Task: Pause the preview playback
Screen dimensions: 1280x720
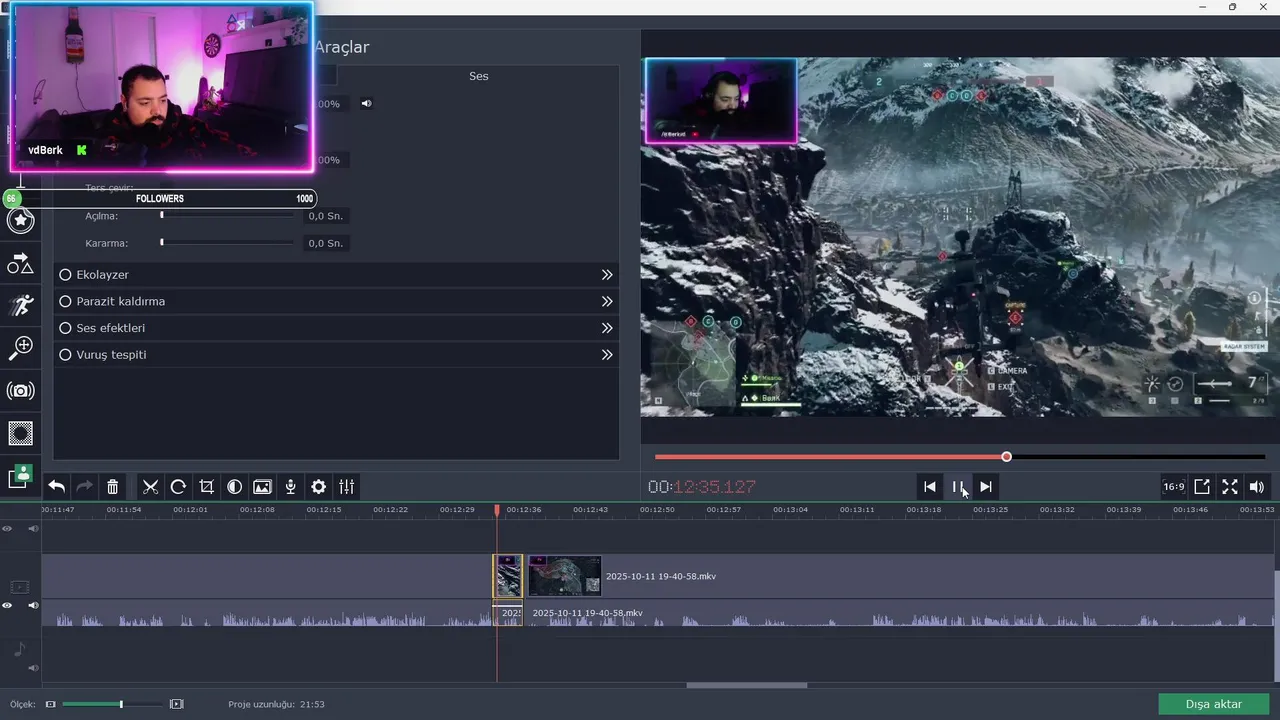Action: [x=958, y=486]
